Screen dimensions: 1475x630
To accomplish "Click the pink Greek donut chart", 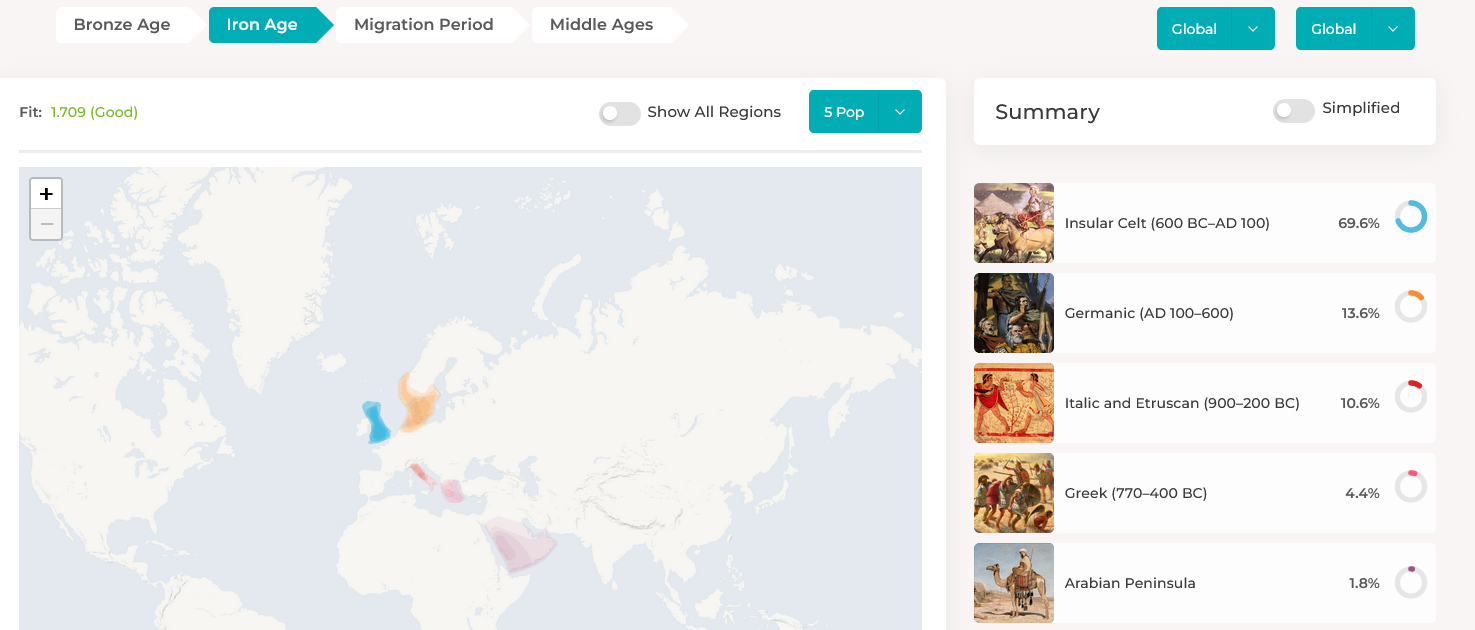I will click(x=1411, y=487).
